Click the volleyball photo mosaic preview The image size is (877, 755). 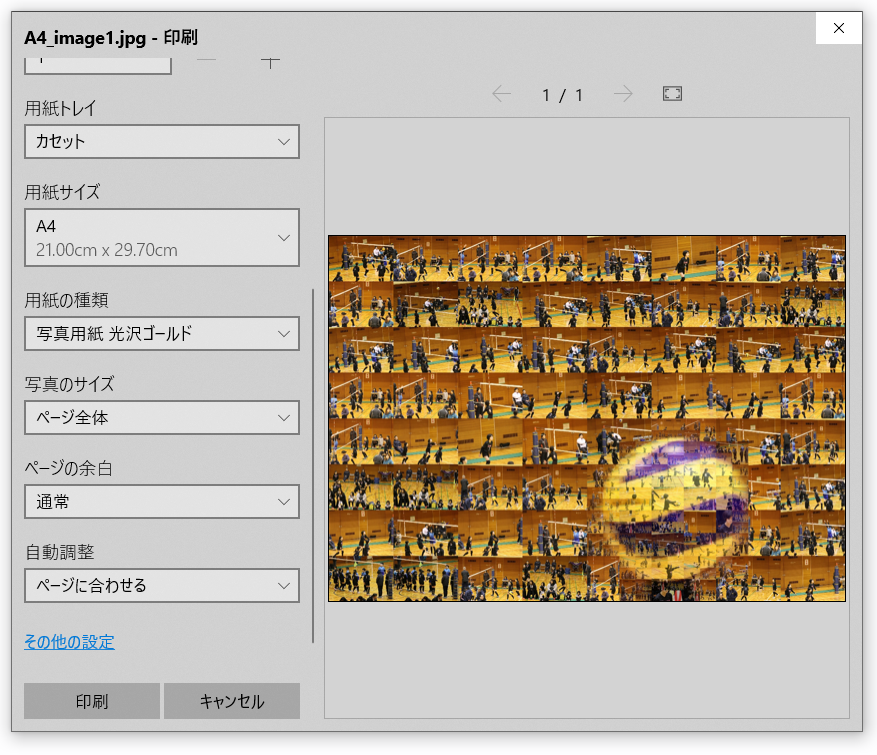click(587, 418)
